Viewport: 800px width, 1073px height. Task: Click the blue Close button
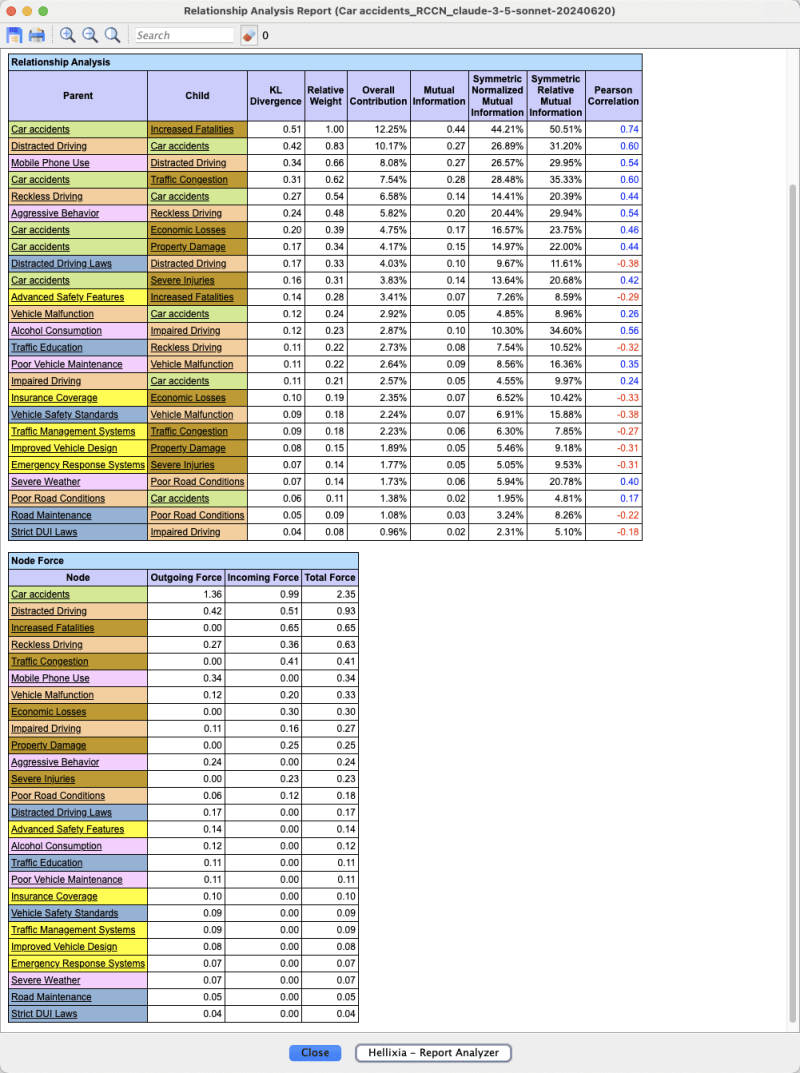(315, 1052)
